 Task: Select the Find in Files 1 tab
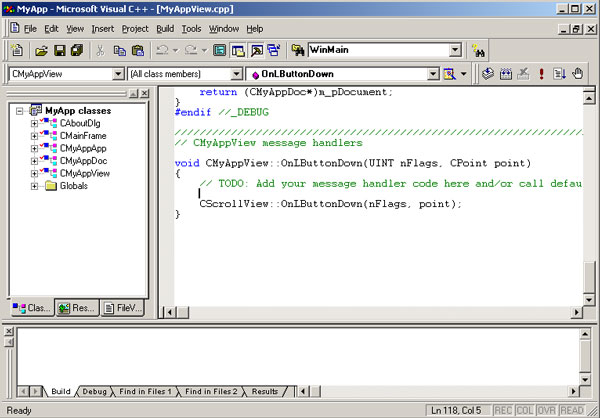[x=145, y=392]
